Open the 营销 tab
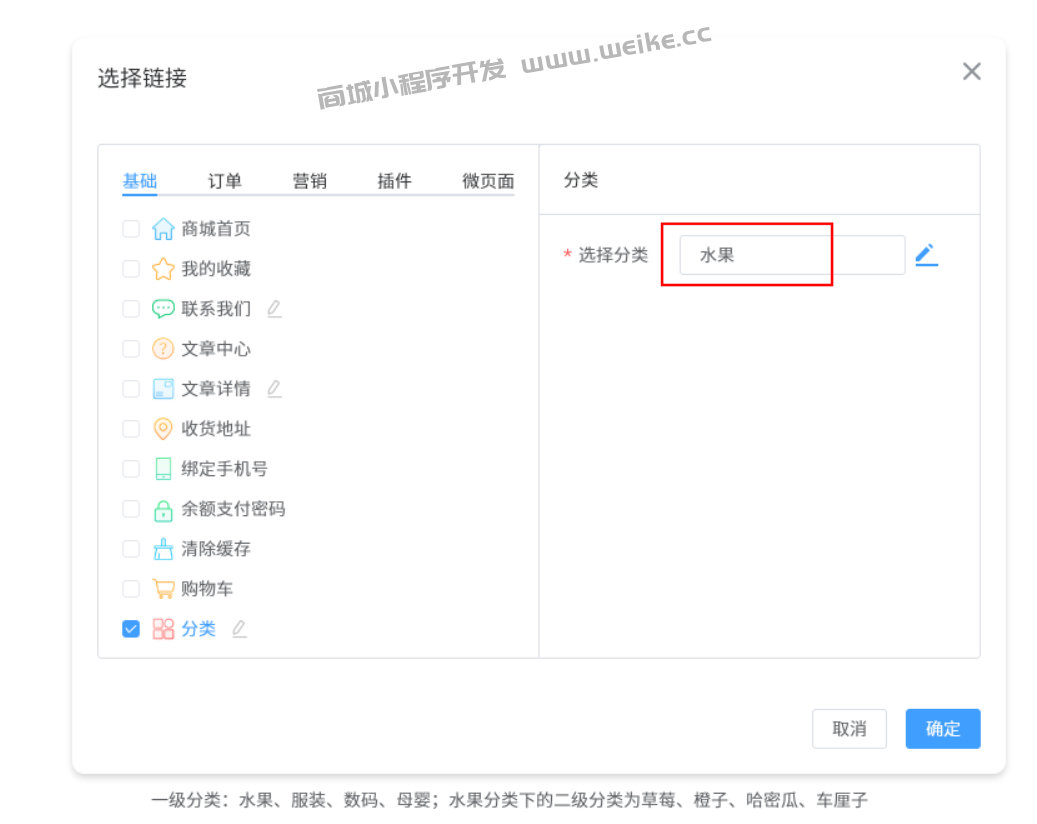This screenshot has width=1037, height=824. tap(310, 181)
